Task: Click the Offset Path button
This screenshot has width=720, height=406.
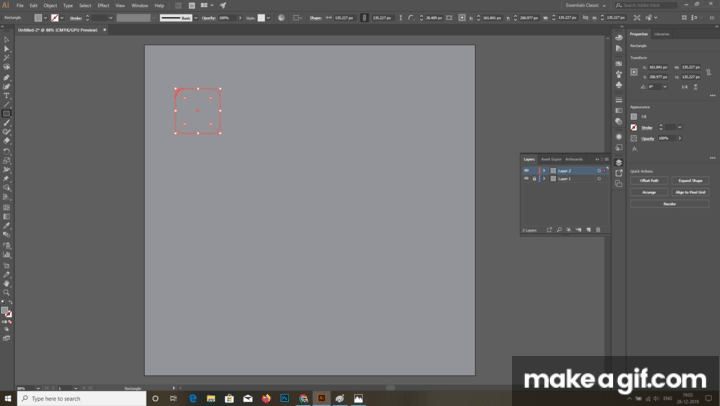Action: click(x=649, y=180)
